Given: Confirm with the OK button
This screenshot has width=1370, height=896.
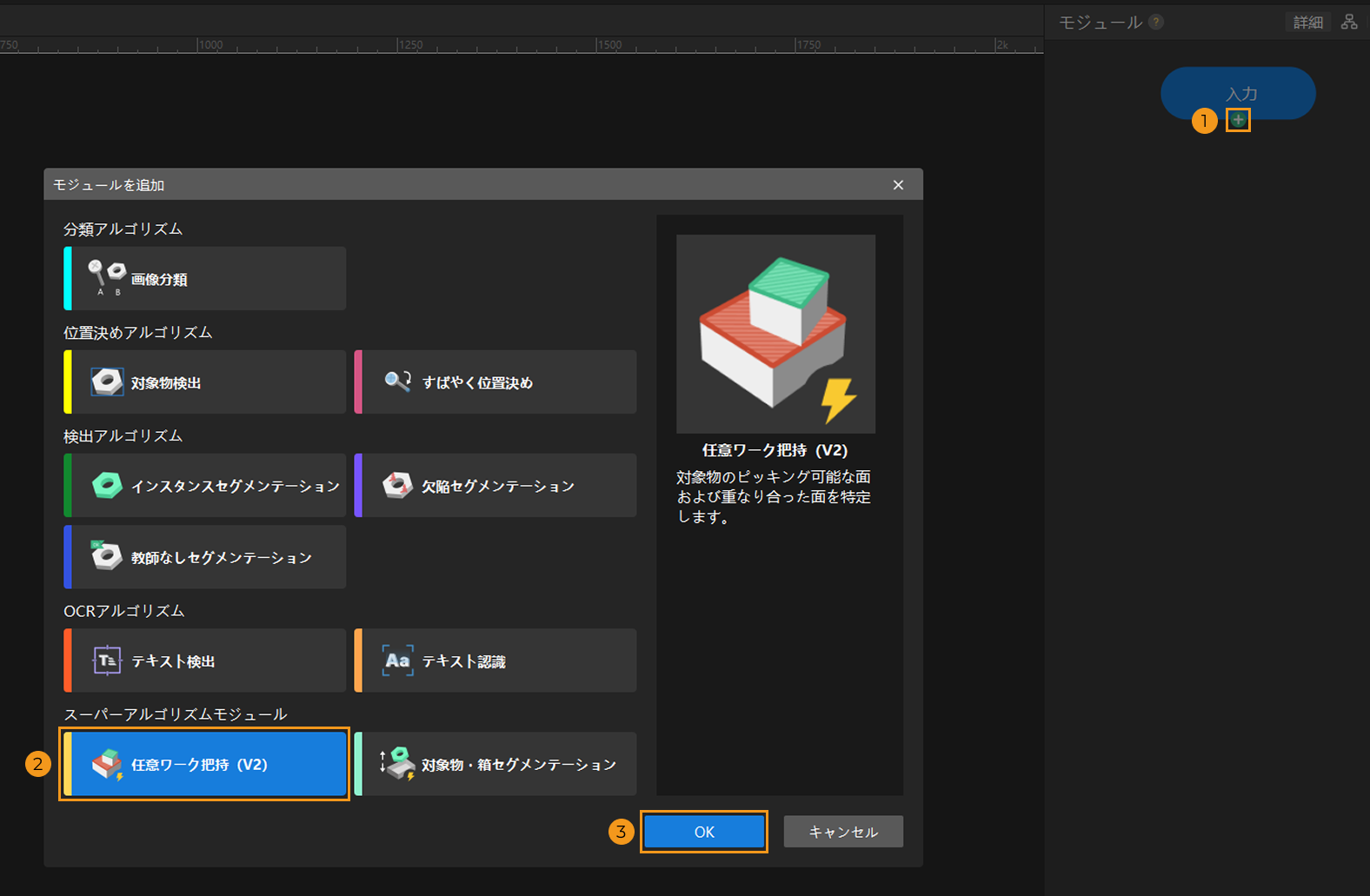Looking at the screenshot, I should tap(704, 832).
